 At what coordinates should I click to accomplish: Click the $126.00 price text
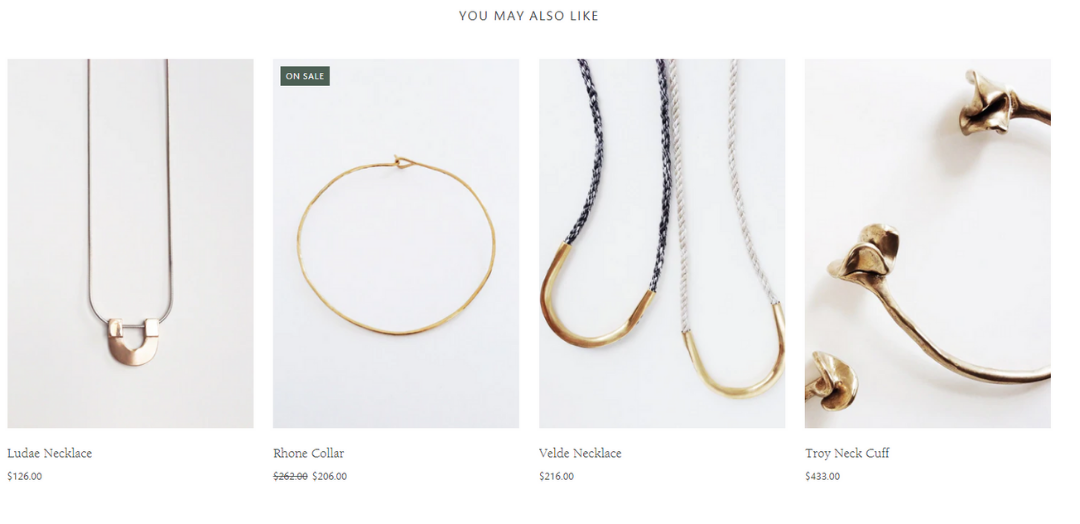(25, 476)
